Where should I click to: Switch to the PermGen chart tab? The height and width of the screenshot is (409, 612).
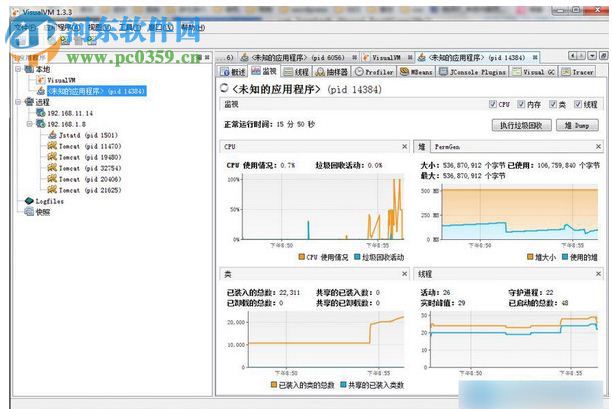[447, 147]
